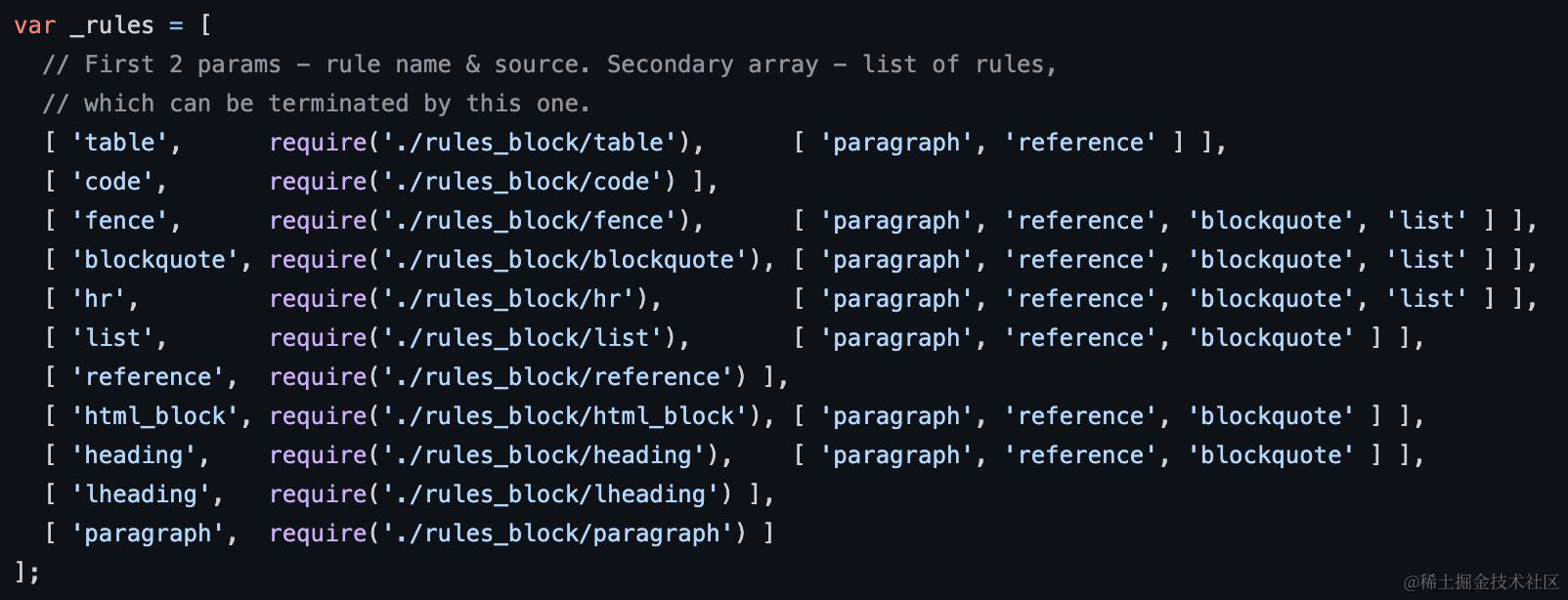
Task: Click the './rules_block/hr' path string
Action: pos(508,299)
